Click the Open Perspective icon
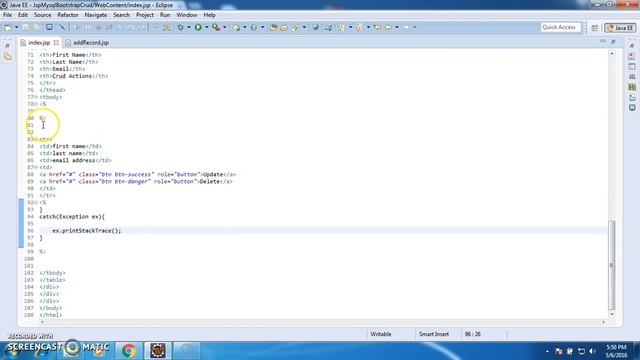Viewport: 640px width, 360px height. pos(595,28)
